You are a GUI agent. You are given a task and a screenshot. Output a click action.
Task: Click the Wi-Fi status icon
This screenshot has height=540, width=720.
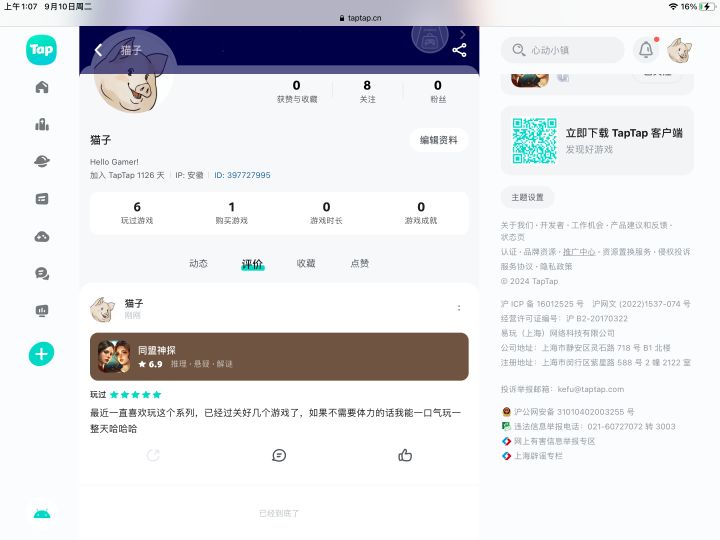[673, 6]
